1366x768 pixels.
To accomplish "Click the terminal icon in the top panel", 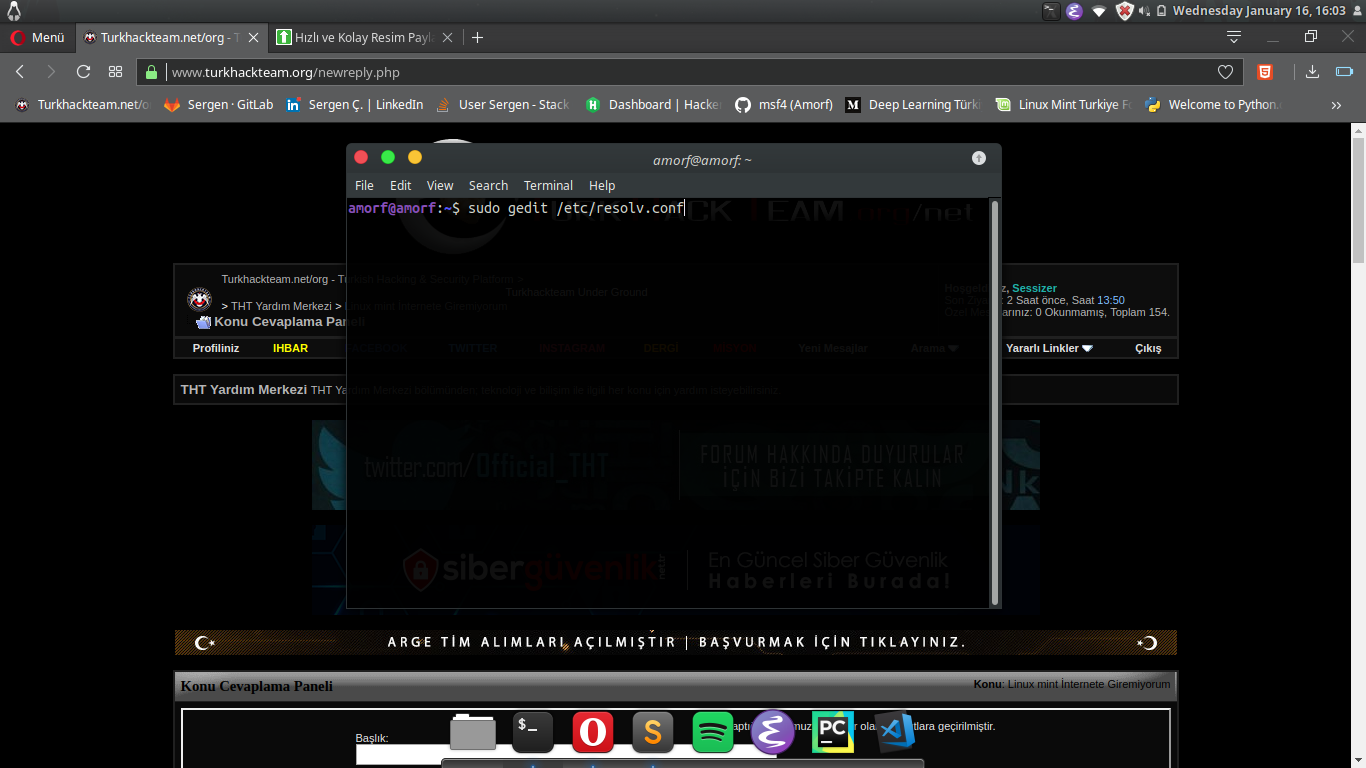I will (1050, 11).
